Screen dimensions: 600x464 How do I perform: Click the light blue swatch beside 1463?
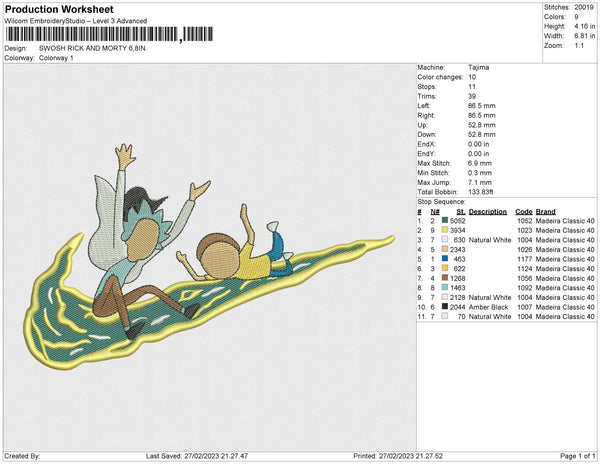click(444, 288)
